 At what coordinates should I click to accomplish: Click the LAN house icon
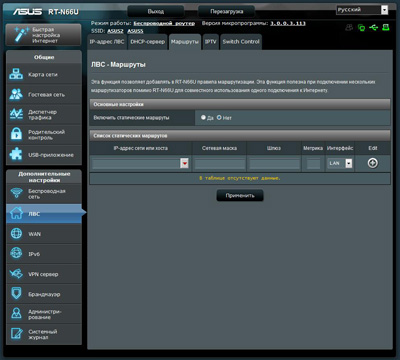click(16, 213)
